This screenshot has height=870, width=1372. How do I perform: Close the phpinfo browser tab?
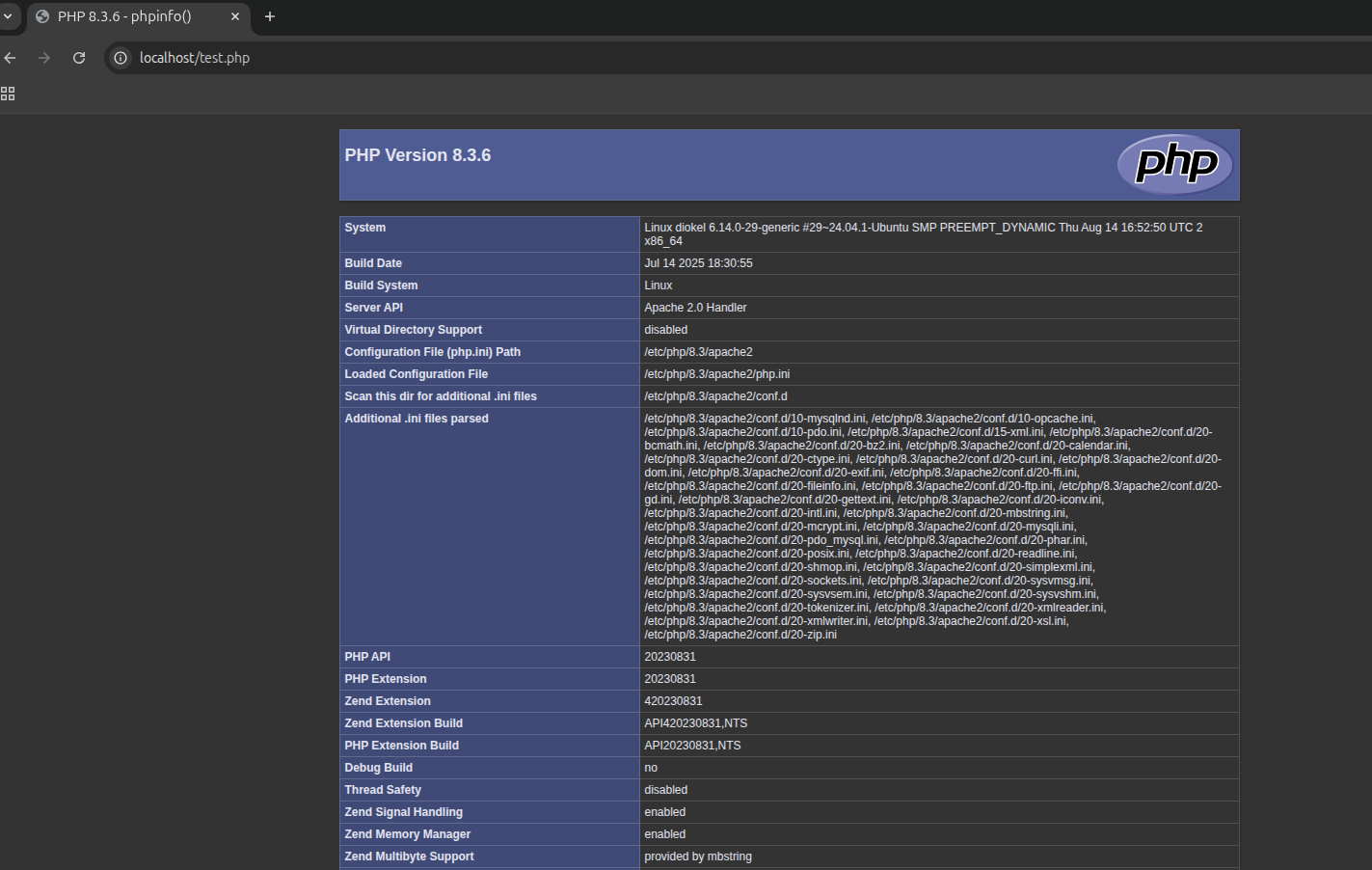coord(234,16)
